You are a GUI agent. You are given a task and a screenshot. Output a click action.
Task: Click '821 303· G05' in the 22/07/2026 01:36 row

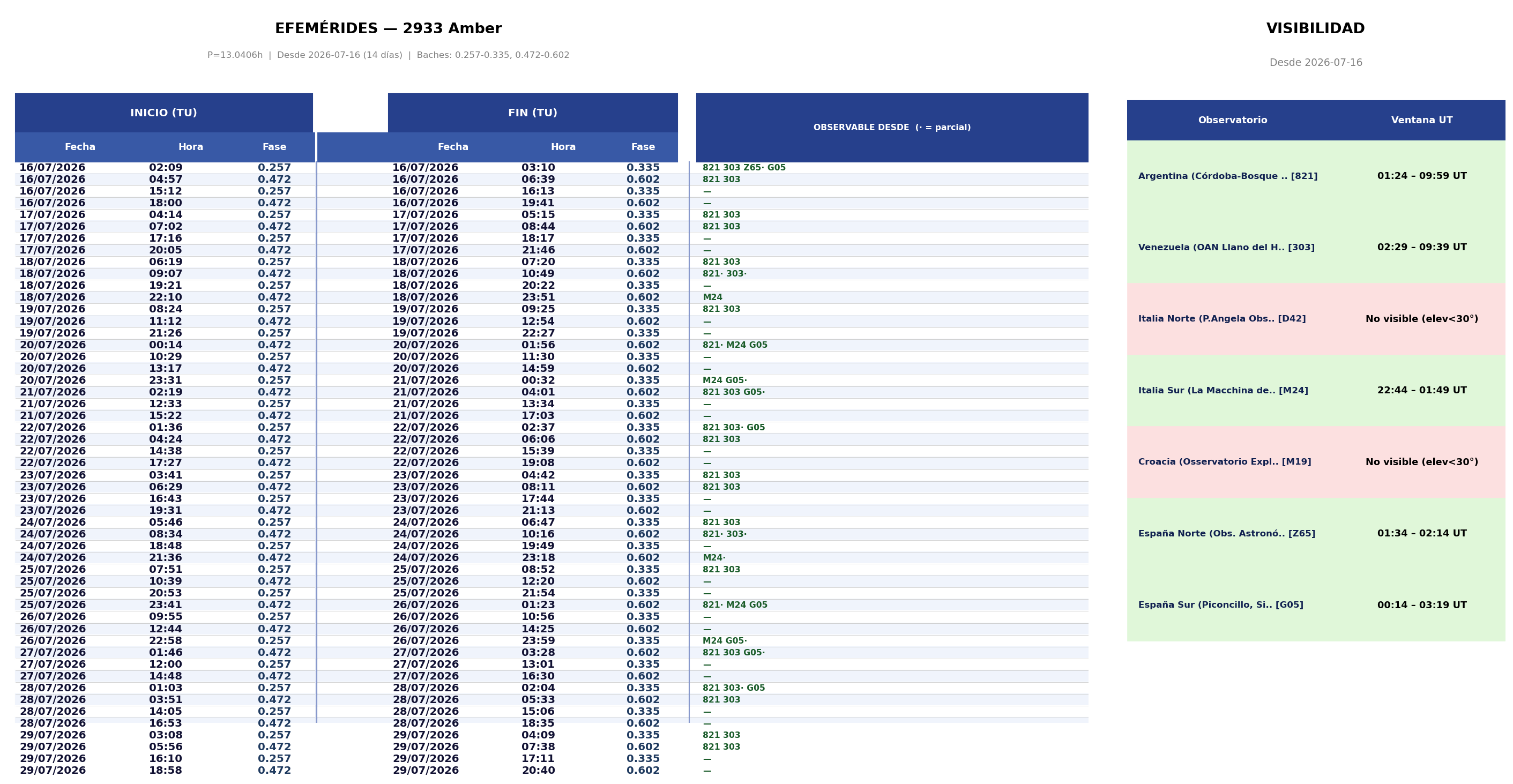pos(734,428)
